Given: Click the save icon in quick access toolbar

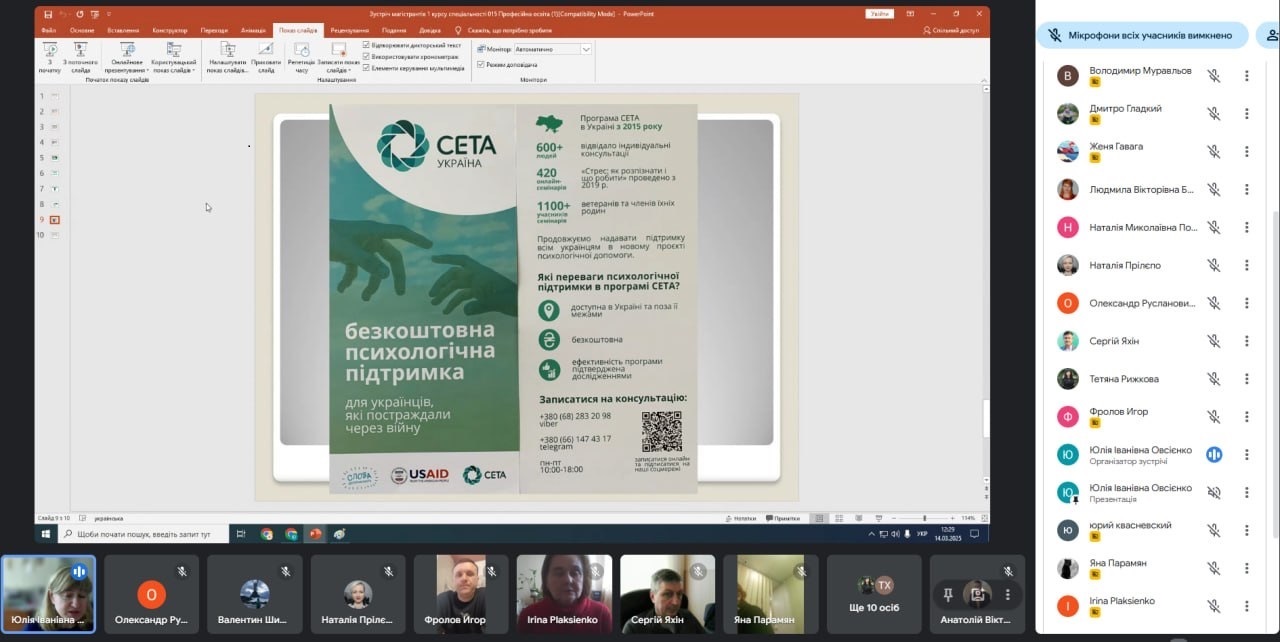Looking at the screenshot, I should (x=48, y=14).
